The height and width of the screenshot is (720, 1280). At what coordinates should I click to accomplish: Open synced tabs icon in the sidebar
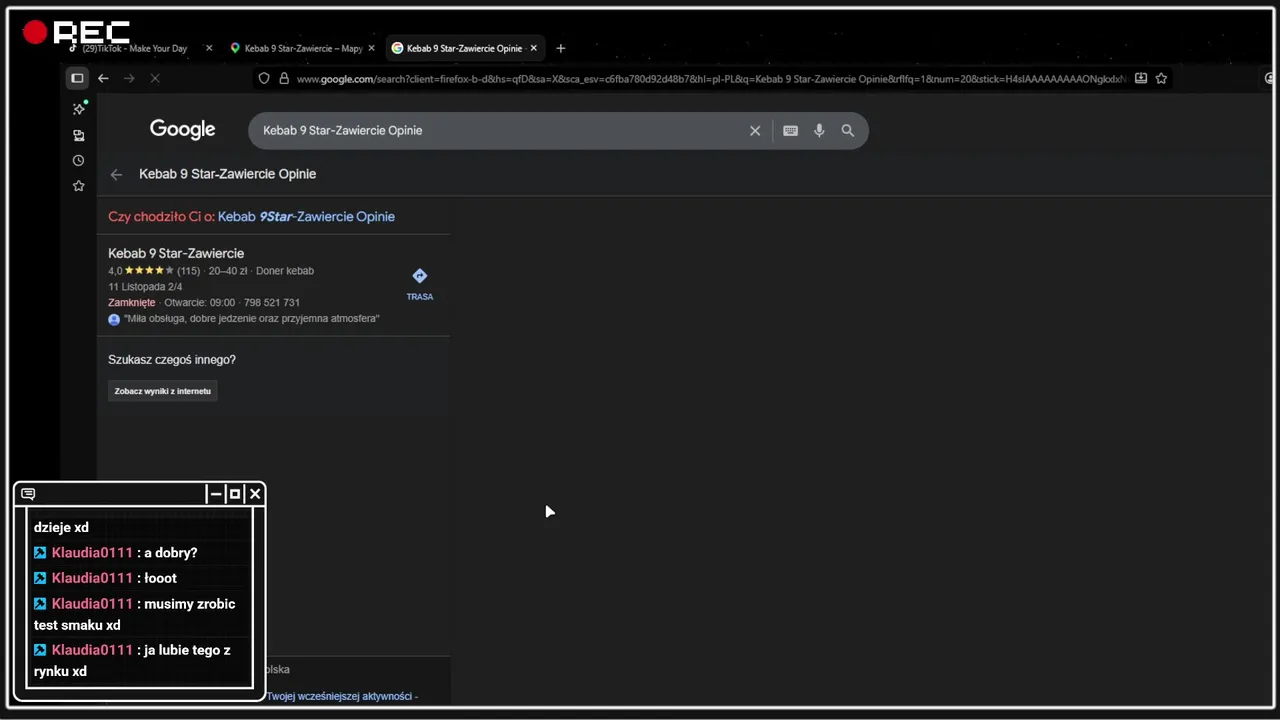79,135
